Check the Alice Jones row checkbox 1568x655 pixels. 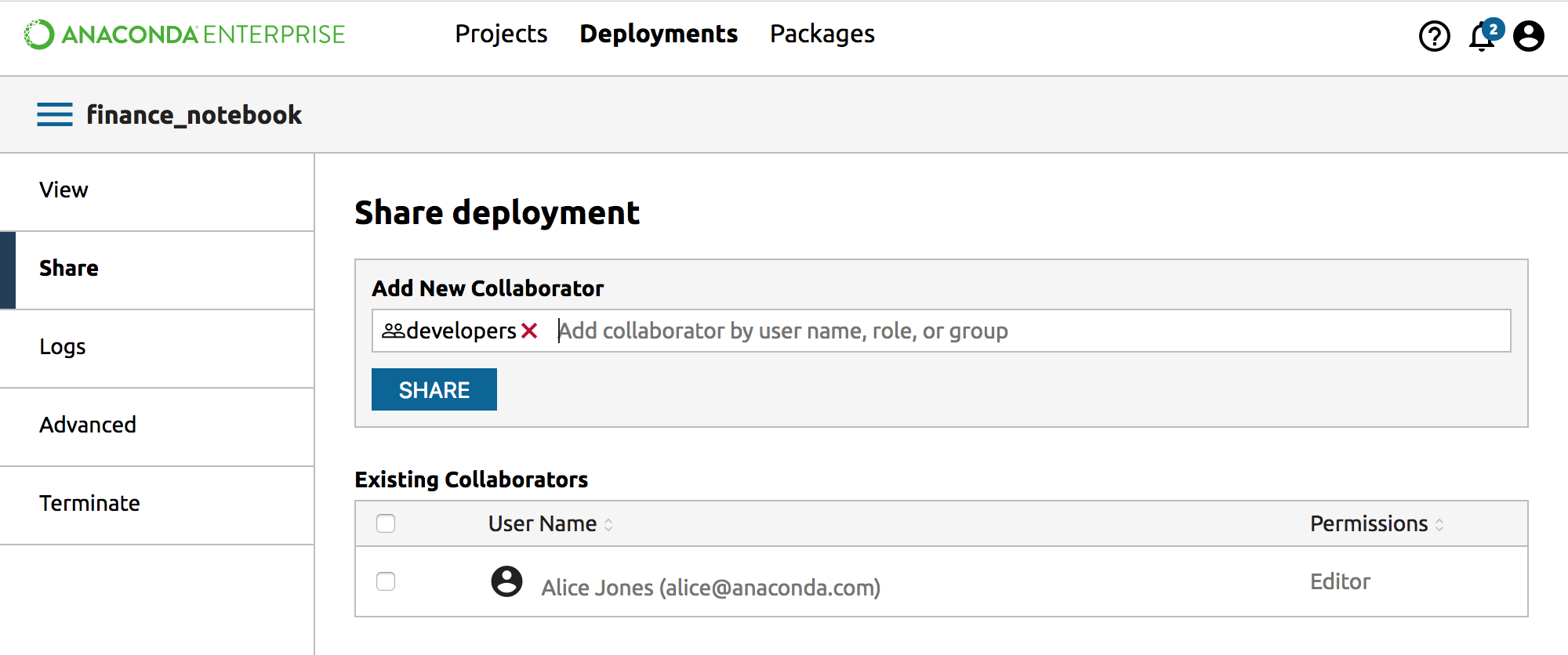(386, 581)
